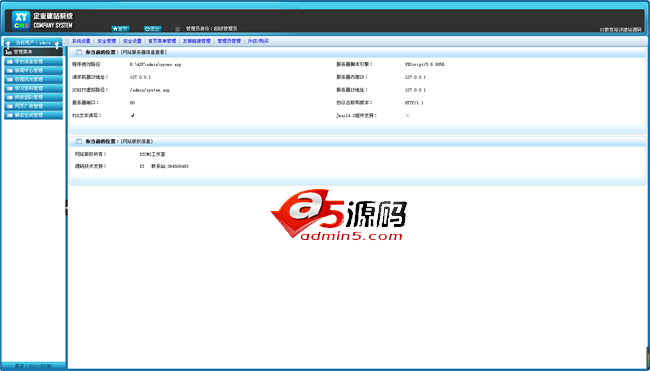Click the FSO text read-write checkmark
This screenshot has width=650, height=371.
pyautogui.click(x=133, y=115)
